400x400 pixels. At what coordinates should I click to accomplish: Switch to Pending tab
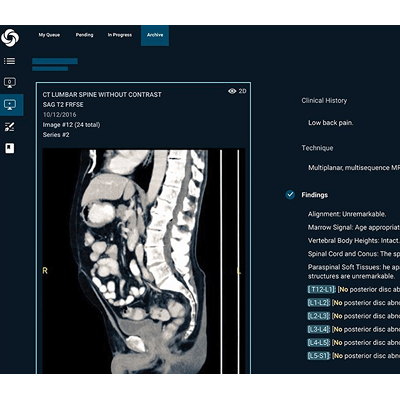[x=84, y=35]
